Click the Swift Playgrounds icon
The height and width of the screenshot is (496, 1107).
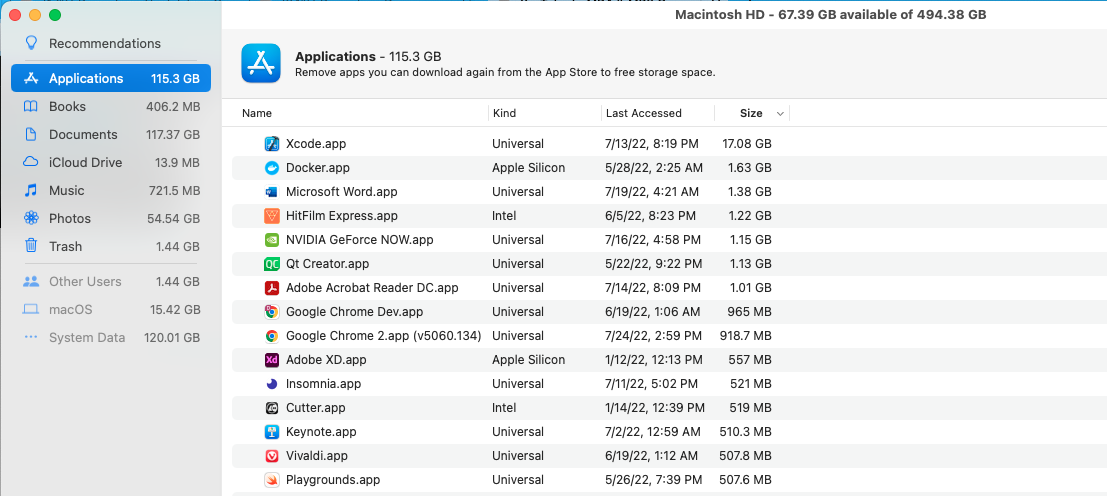pos(271,480)
